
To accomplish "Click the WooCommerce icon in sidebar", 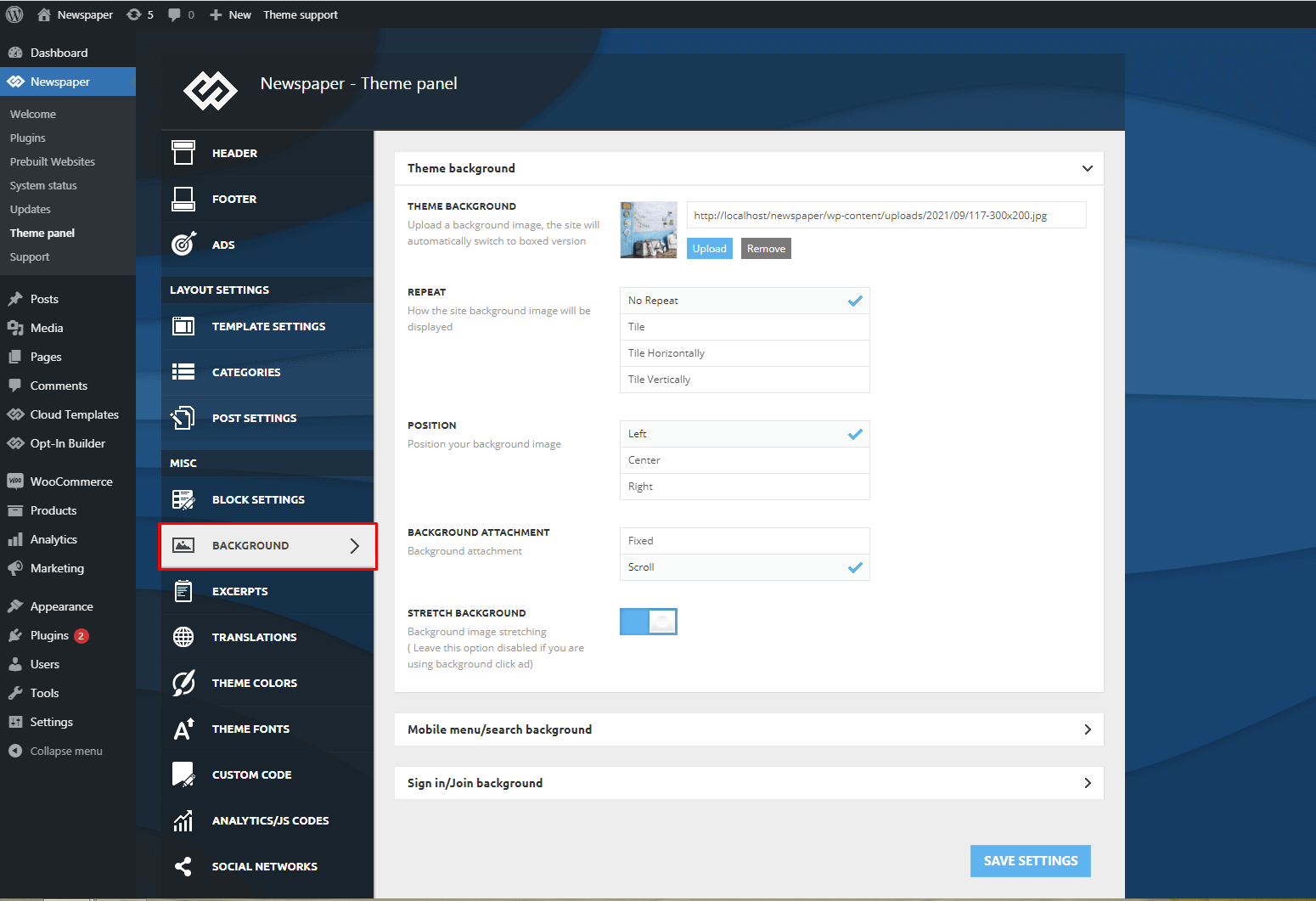I will coord(15,481).
